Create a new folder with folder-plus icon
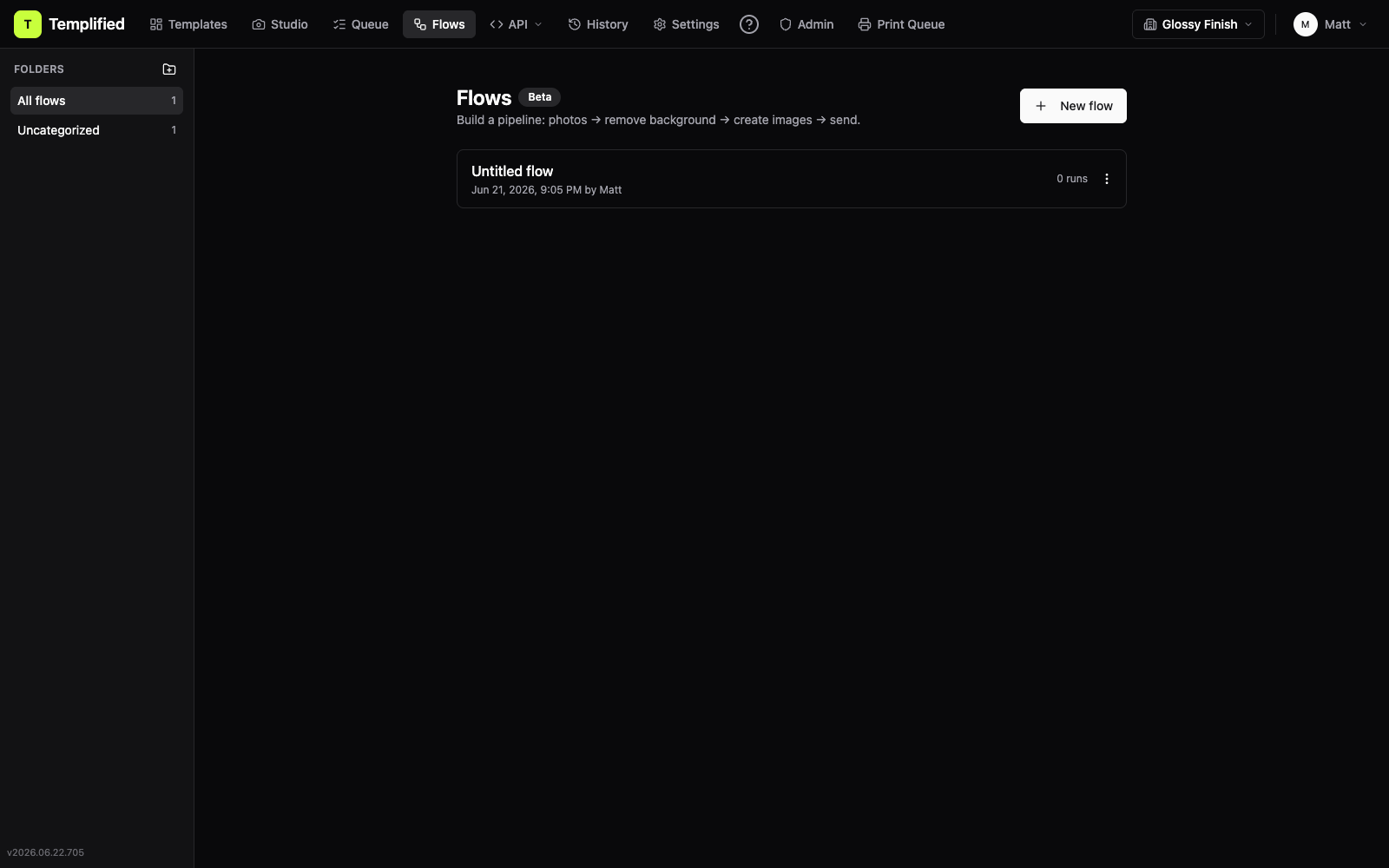 click(x=169, y=69)
